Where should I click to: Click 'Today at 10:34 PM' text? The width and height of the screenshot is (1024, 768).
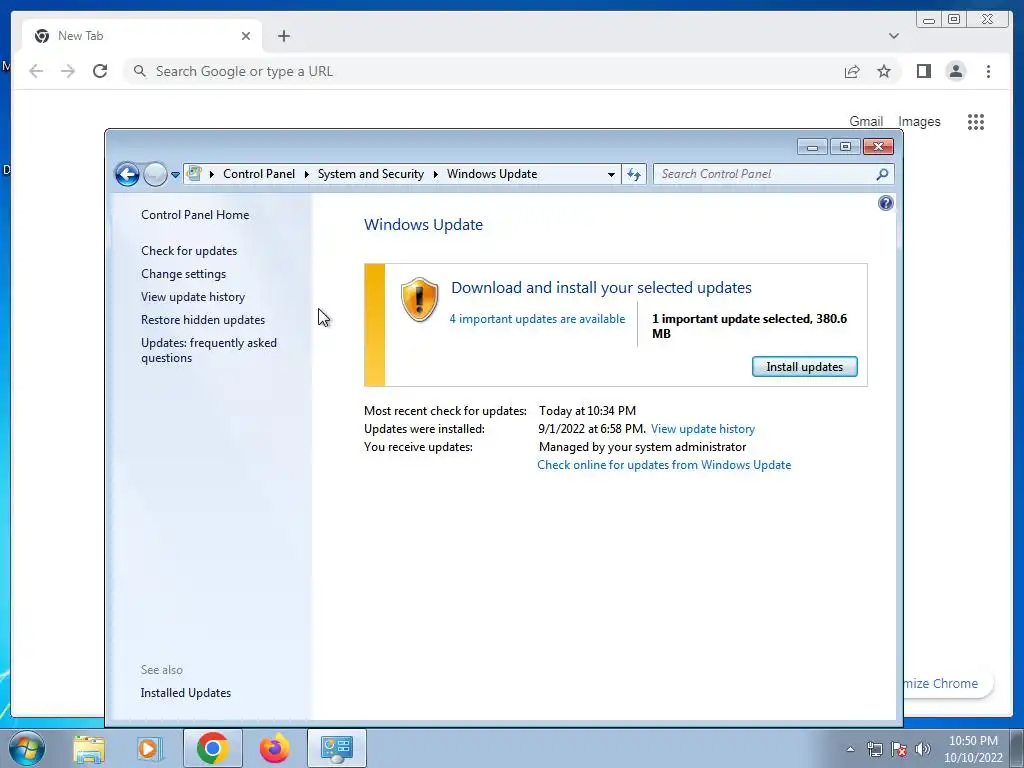pyautogui.click(x=587, y=411)
